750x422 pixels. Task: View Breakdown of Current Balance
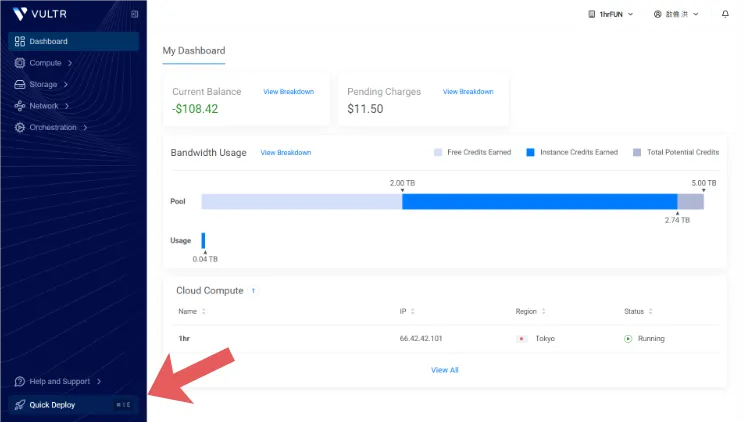[288, 91]
